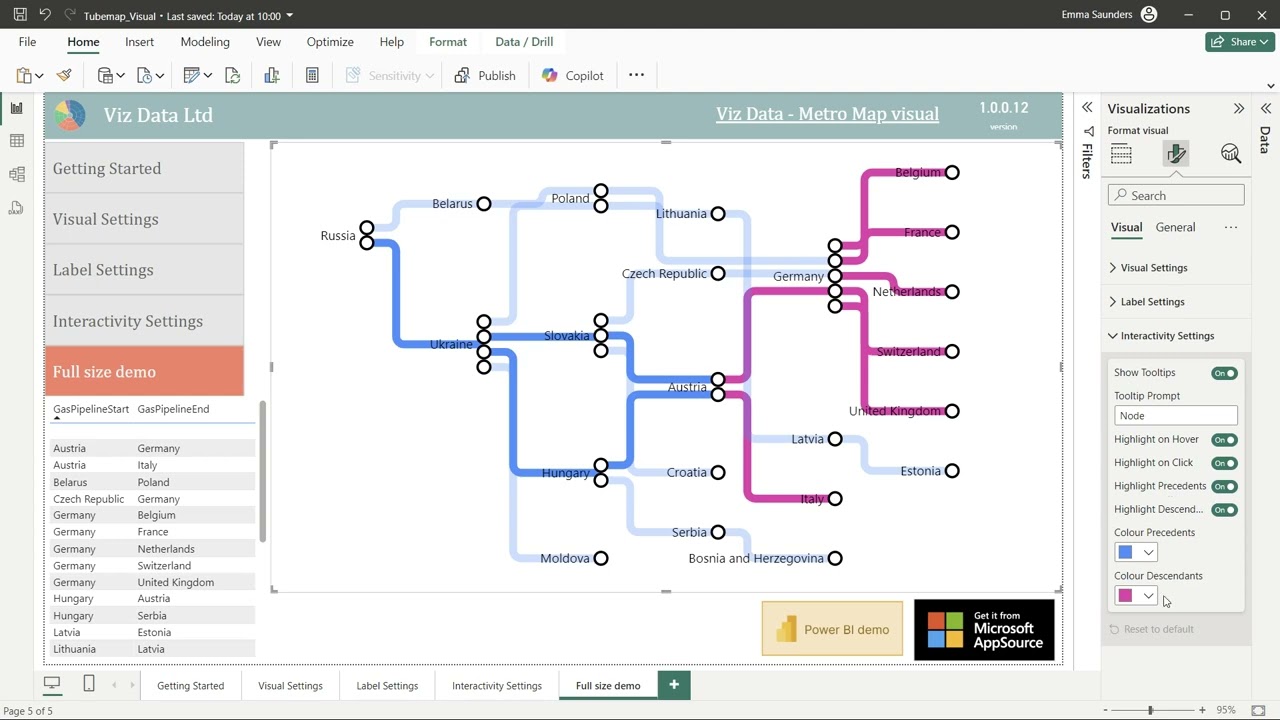This screenshot has width=1280, height=720.
Task: Click the Get data icon in ribbon
Action: [105, 75]
